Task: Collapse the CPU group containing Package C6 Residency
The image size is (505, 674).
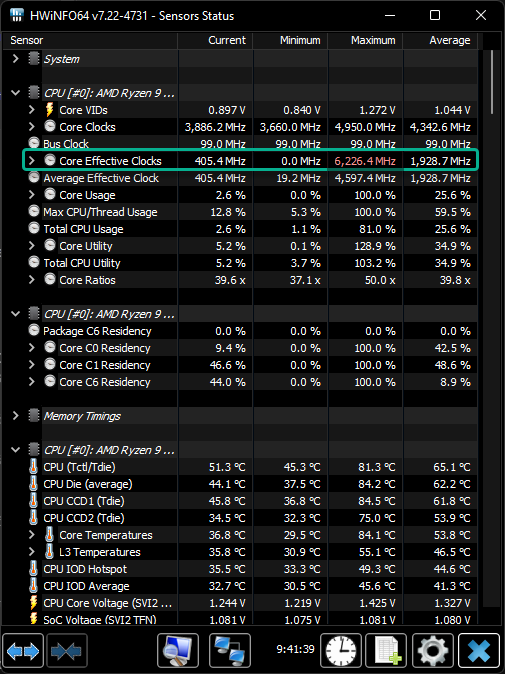Action: click(15, 314)
